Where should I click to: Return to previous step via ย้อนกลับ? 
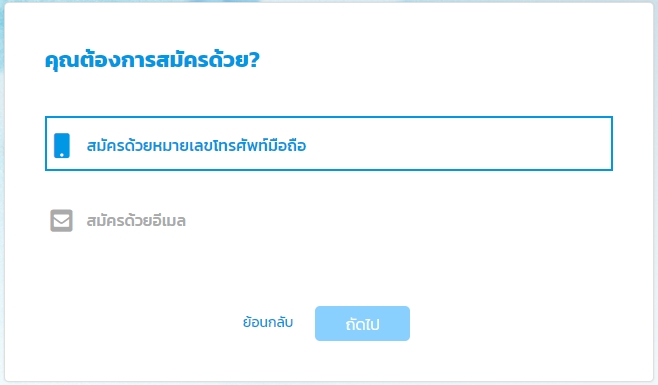268,322
